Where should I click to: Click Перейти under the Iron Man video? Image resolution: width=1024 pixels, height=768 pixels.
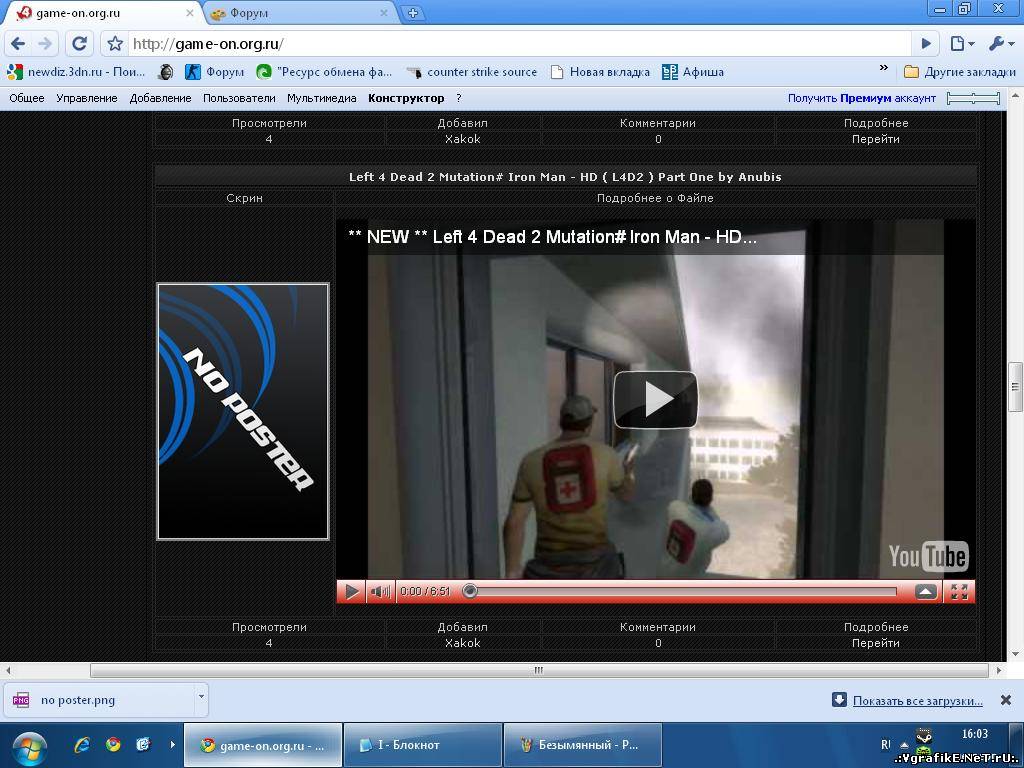tap(875, 643)
